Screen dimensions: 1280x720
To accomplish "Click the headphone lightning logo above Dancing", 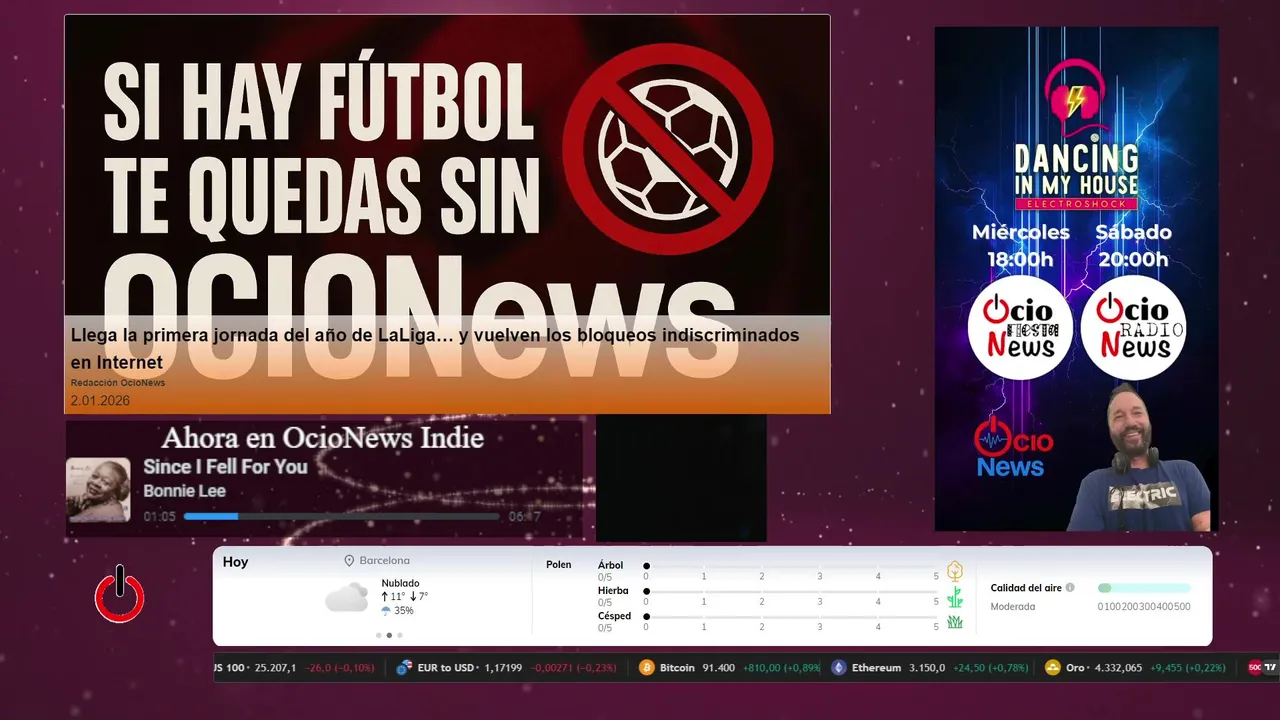I will (x=1075, y=95).
